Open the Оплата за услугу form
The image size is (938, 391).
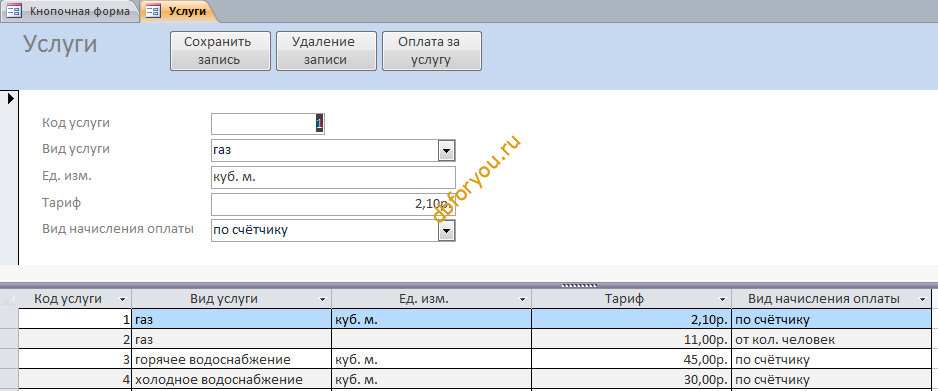tap(431, 51)
